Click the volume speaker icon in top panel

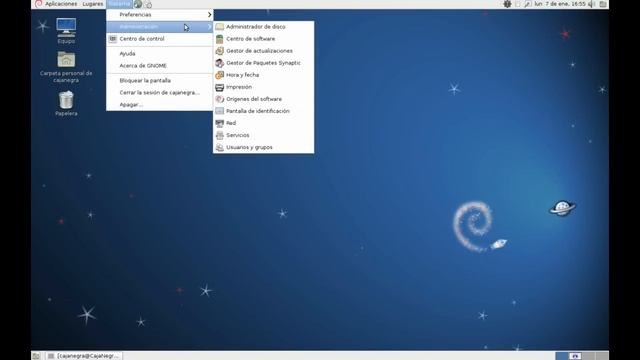(591, 4)
